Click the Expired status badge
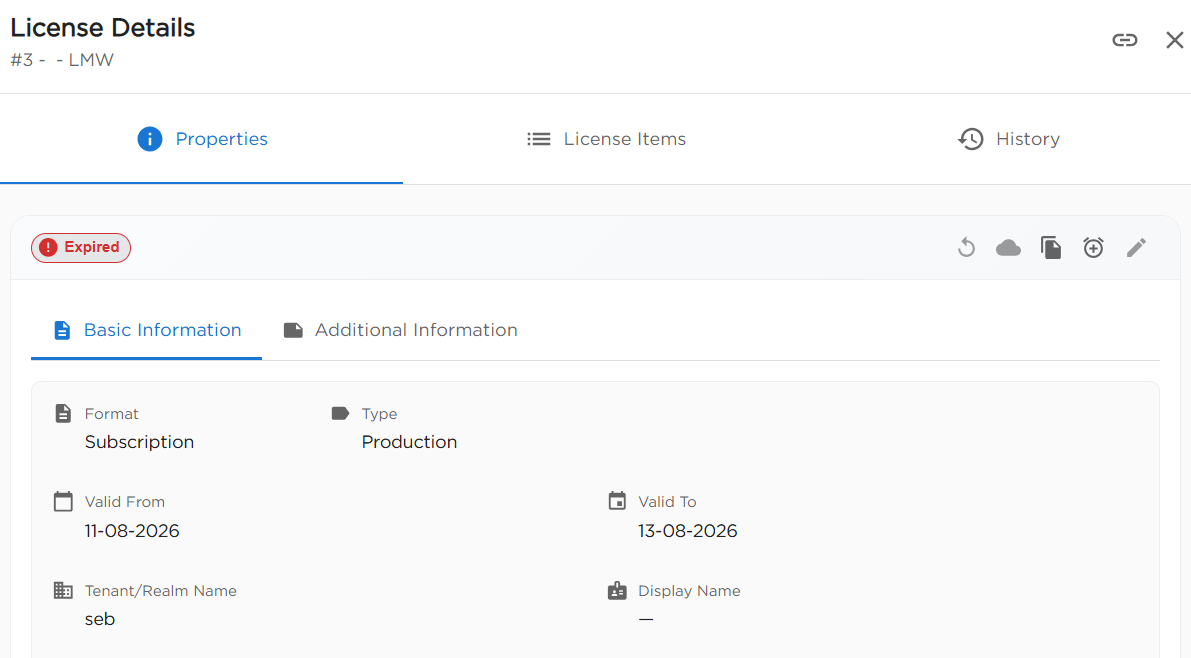Image resolution: width=1191 pixels, height=658 pixels. (81, 248)
